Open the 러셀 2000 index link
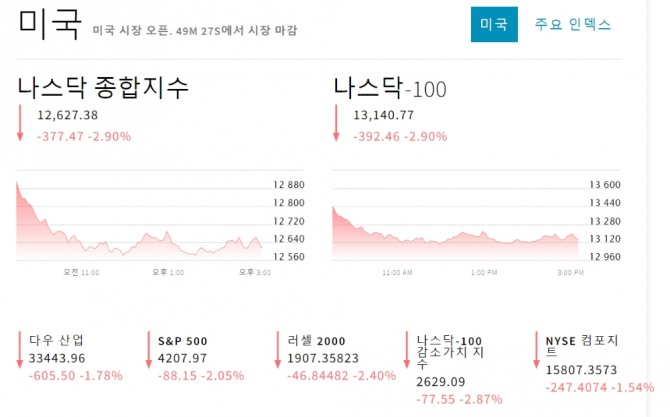The width and height of the screenshot is (670, 417). (x=316, y=341)
